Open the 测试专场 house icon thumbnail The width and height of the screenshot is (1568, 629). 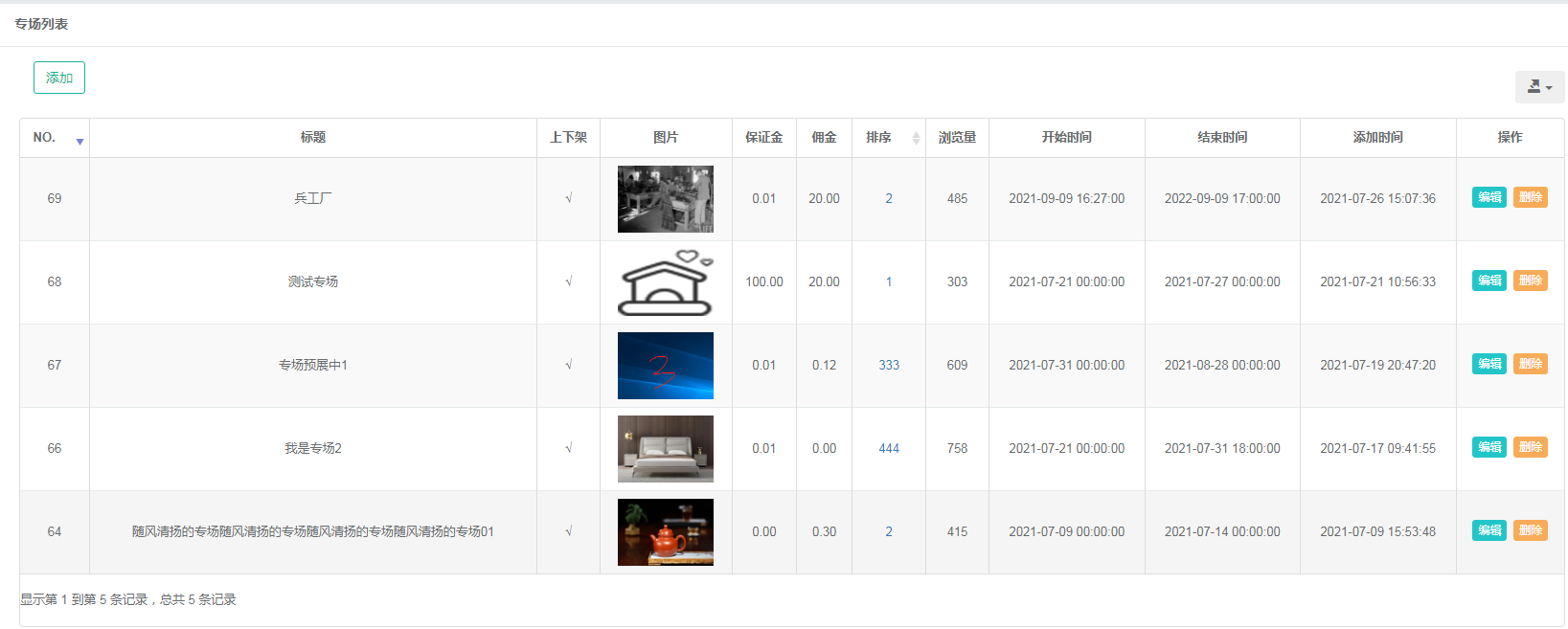click(666, 282)
